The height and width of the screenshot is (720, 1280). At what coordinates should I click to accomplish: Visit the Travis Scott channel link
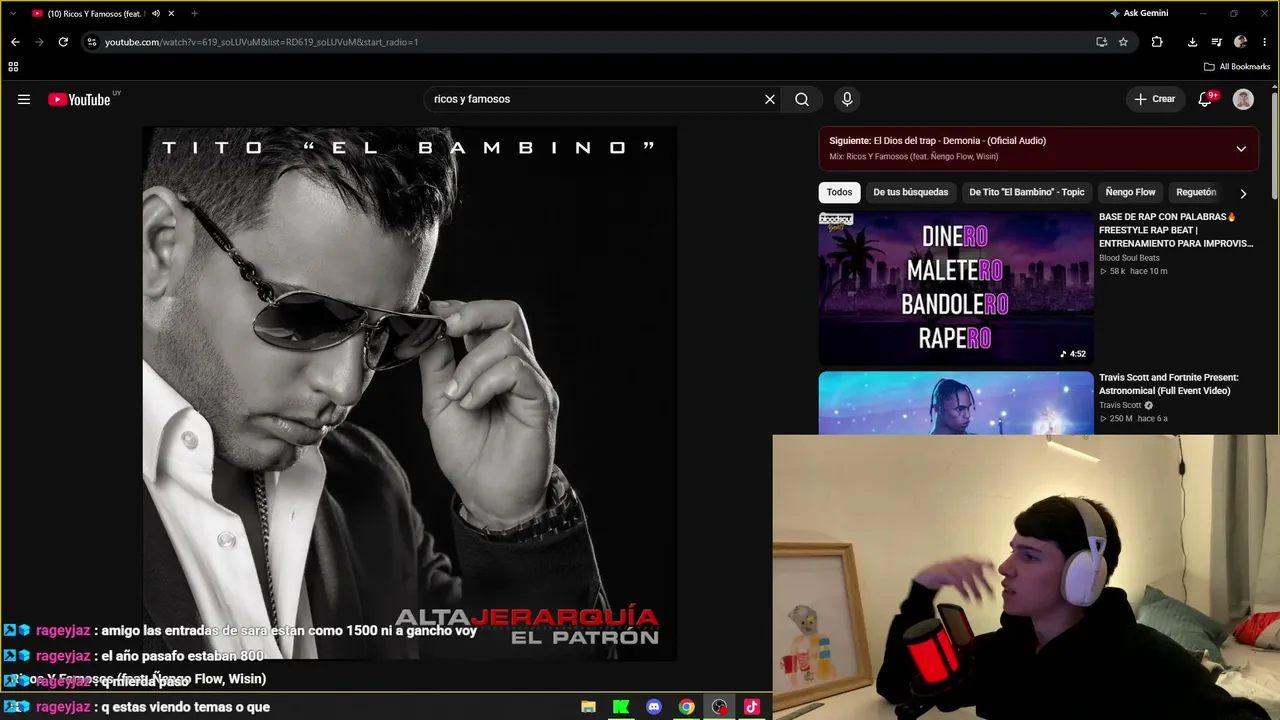(x=1120, y=405)
